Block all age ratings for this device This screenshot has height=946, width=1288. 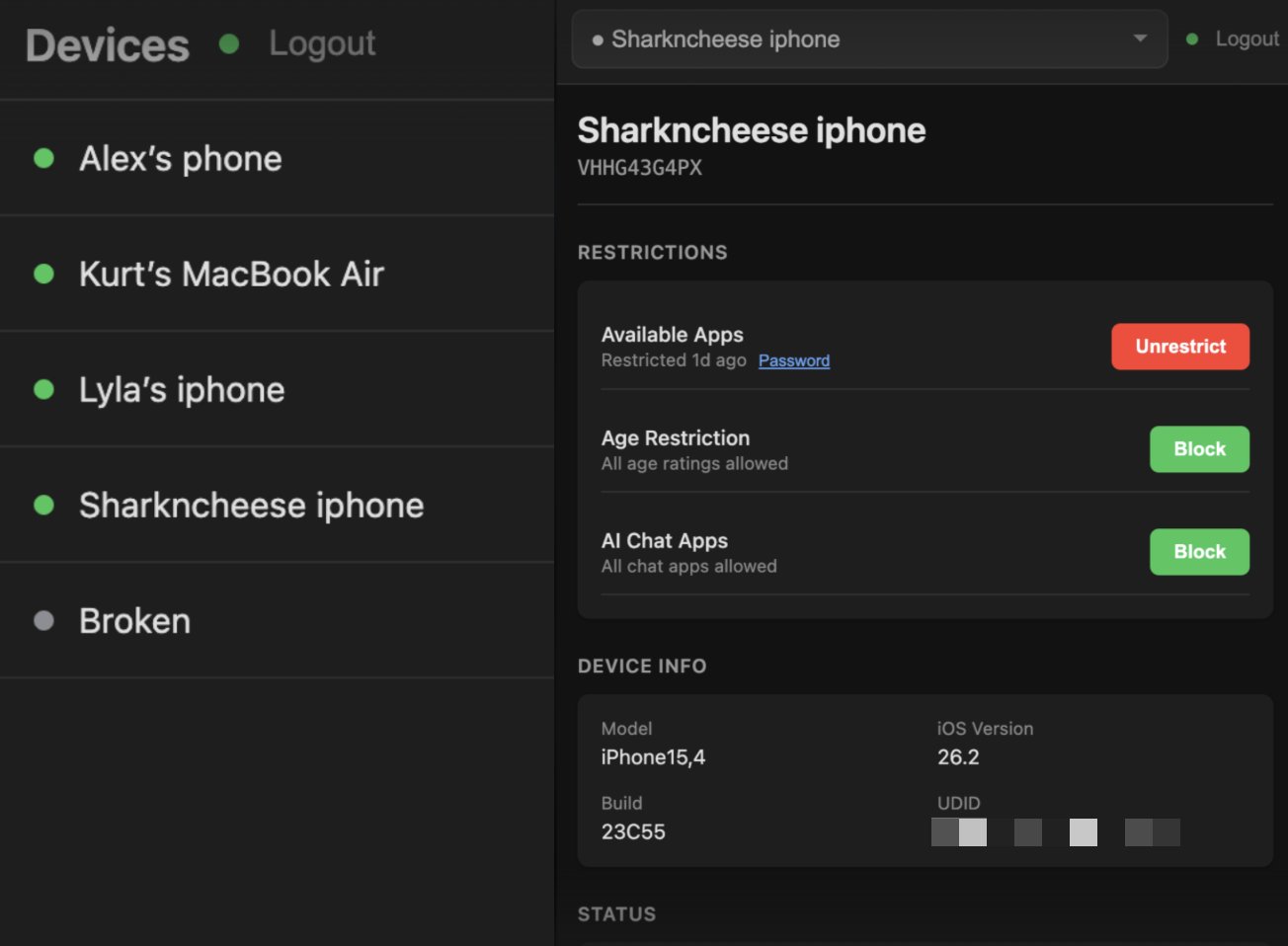pyautogui.click(x=1199, y=449)
